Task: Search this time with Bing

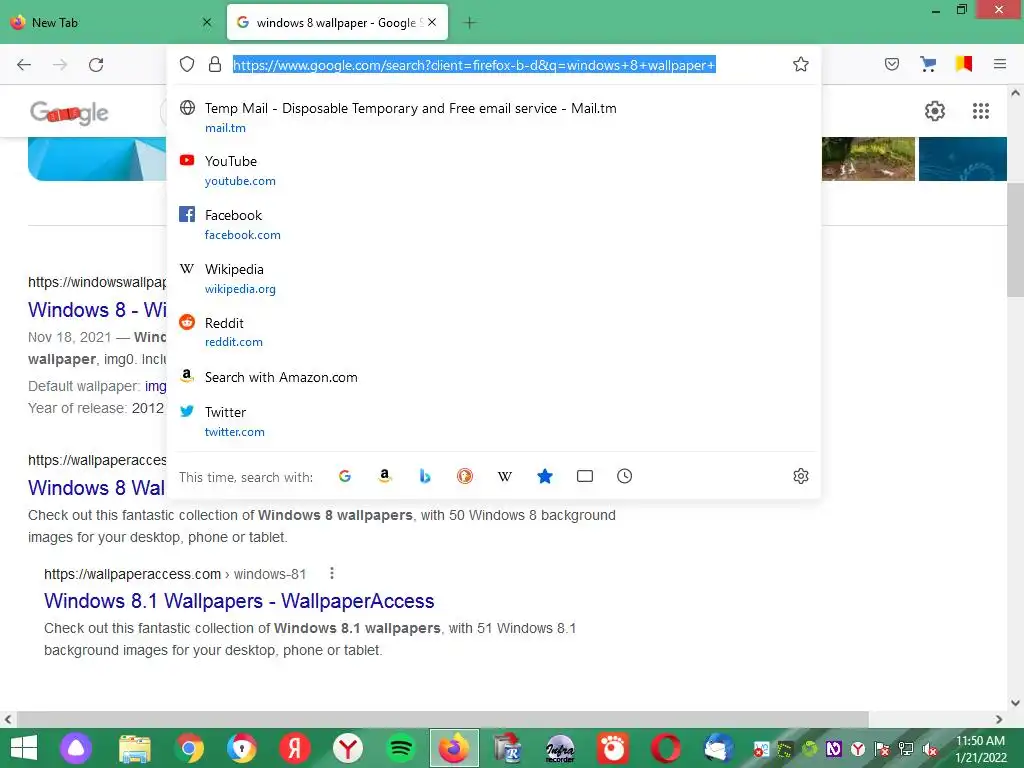Action: click(424, 476)
